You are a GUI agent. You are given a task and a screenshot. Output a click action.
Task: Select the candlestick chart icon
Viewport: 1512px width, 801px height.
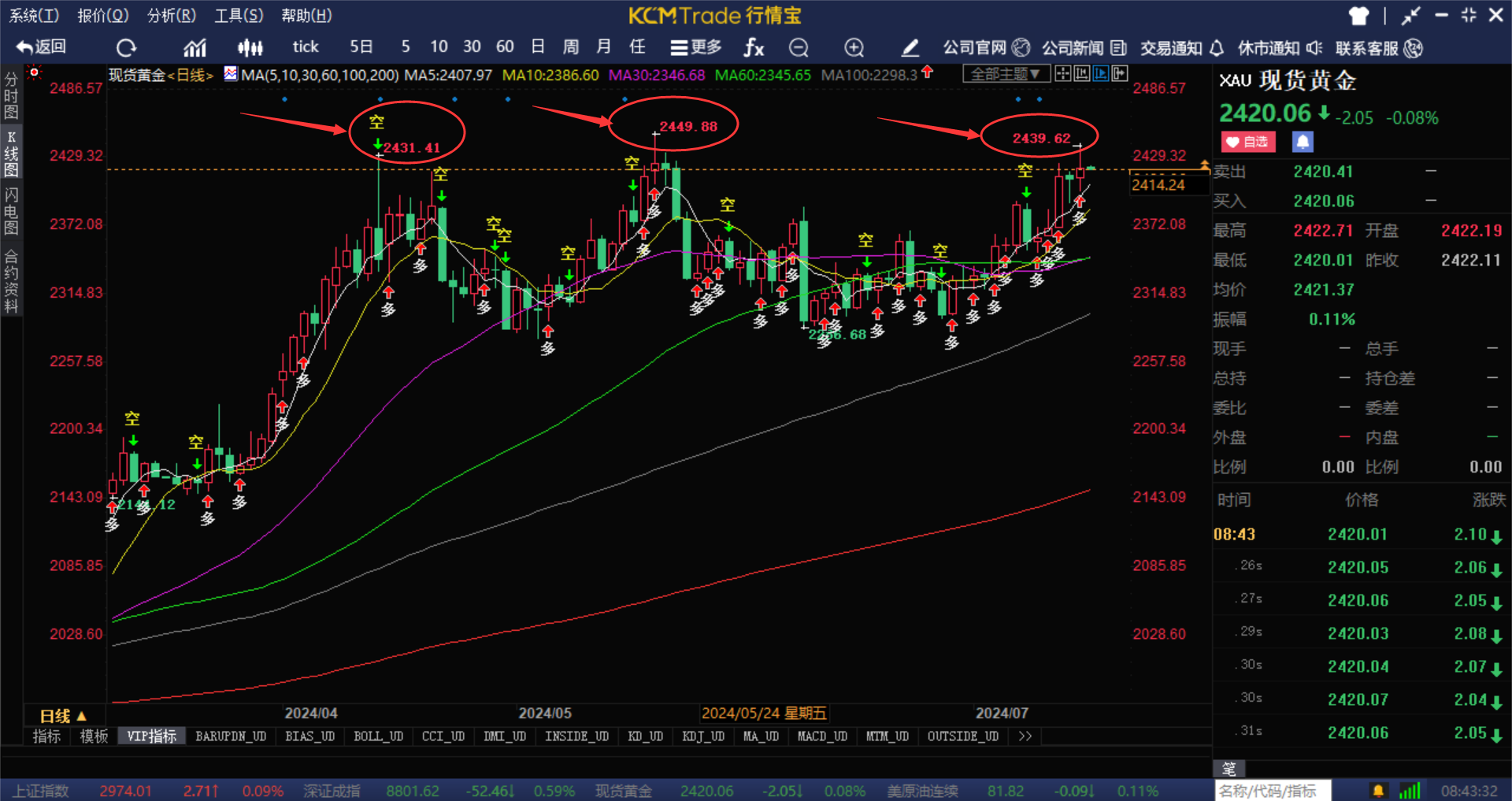pos(250,48)
